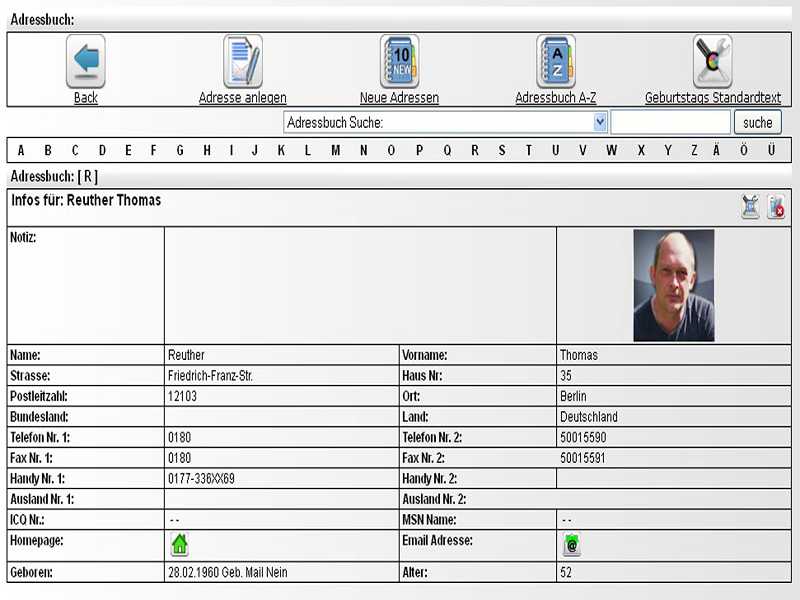Open the Adresse anlegen notepad icon

pos(243,62)
